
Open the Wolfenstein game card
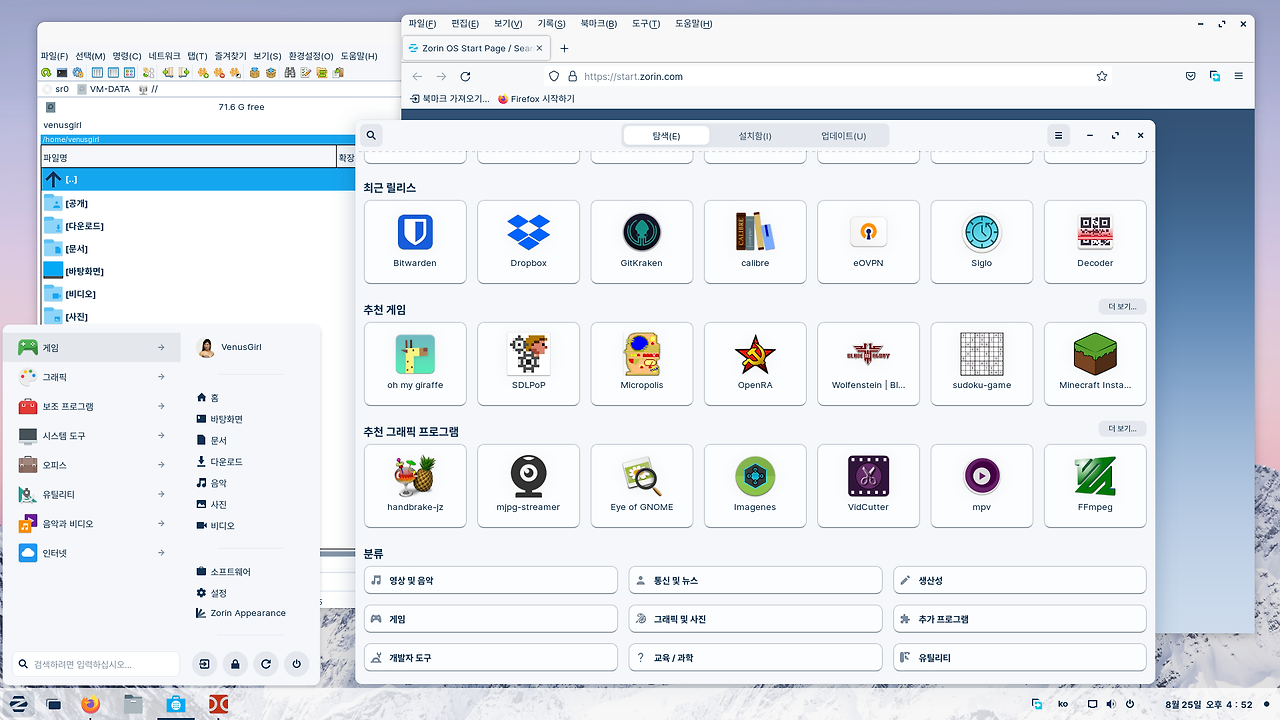point(868,363)
